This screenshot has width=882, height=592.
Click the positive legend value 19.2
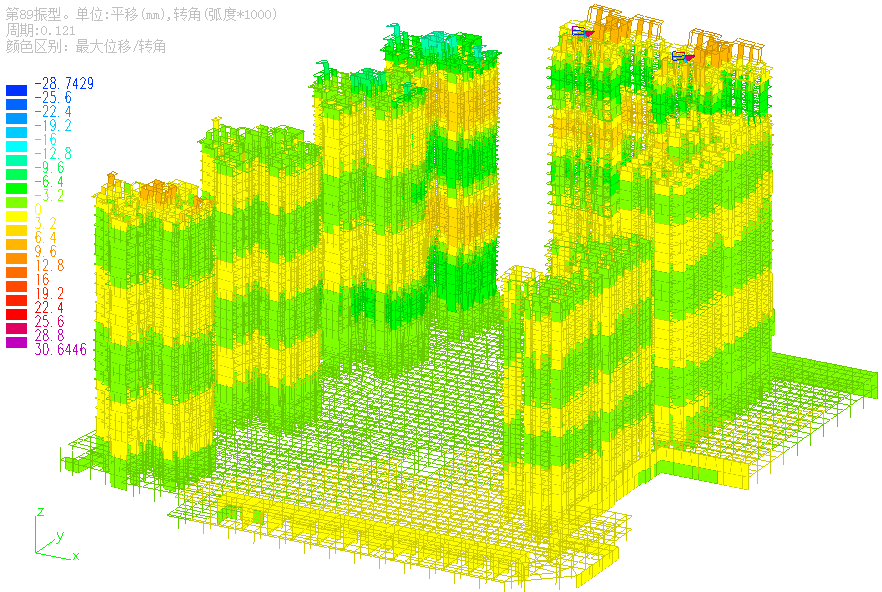50,294
